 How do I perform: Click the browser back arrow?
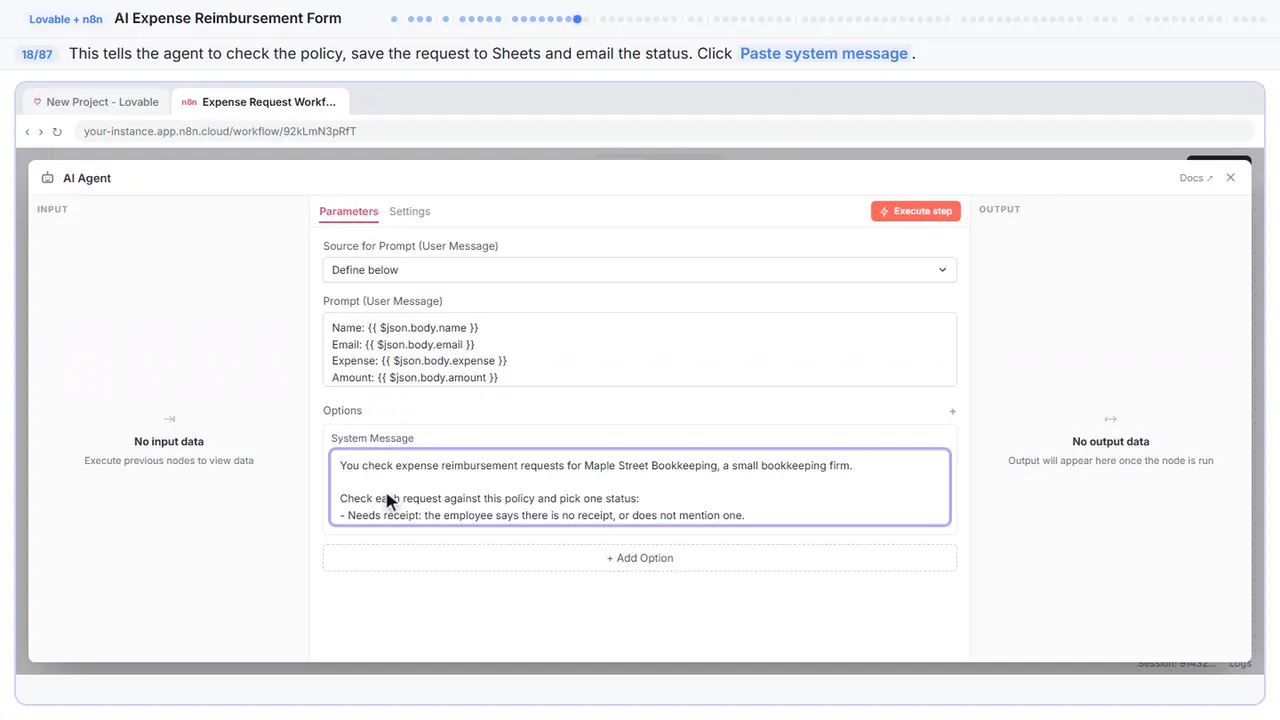(27, 132)
